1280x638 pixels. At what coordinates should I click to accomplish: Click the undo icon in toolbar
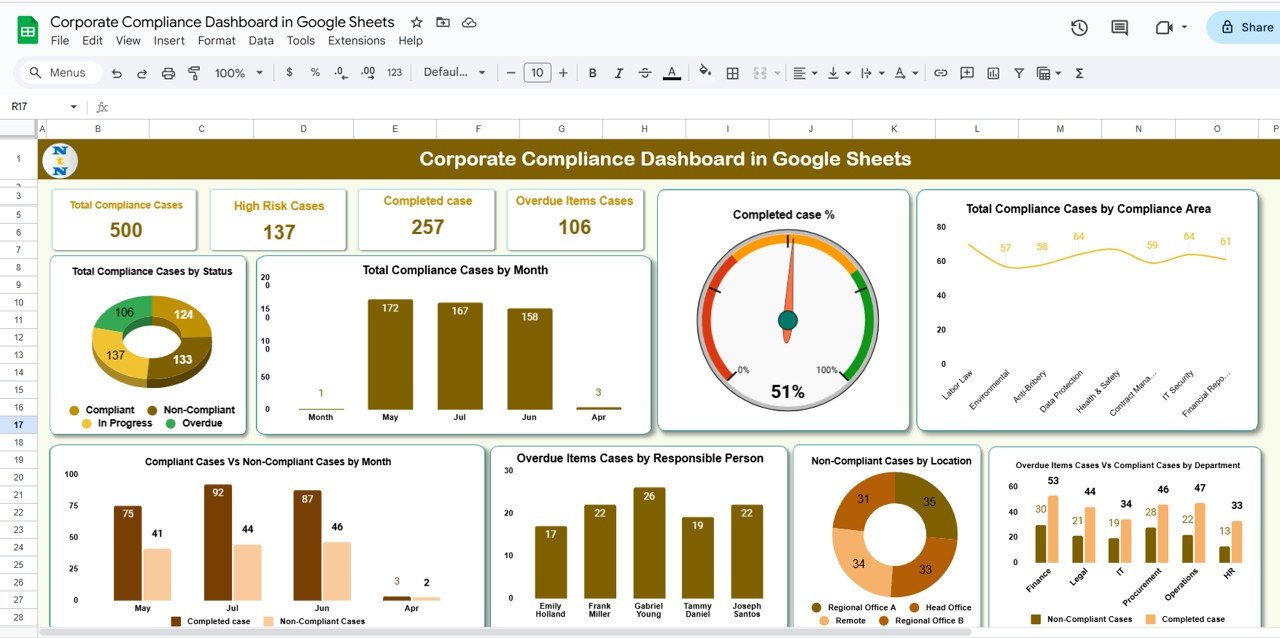click(x=117, y=73)
